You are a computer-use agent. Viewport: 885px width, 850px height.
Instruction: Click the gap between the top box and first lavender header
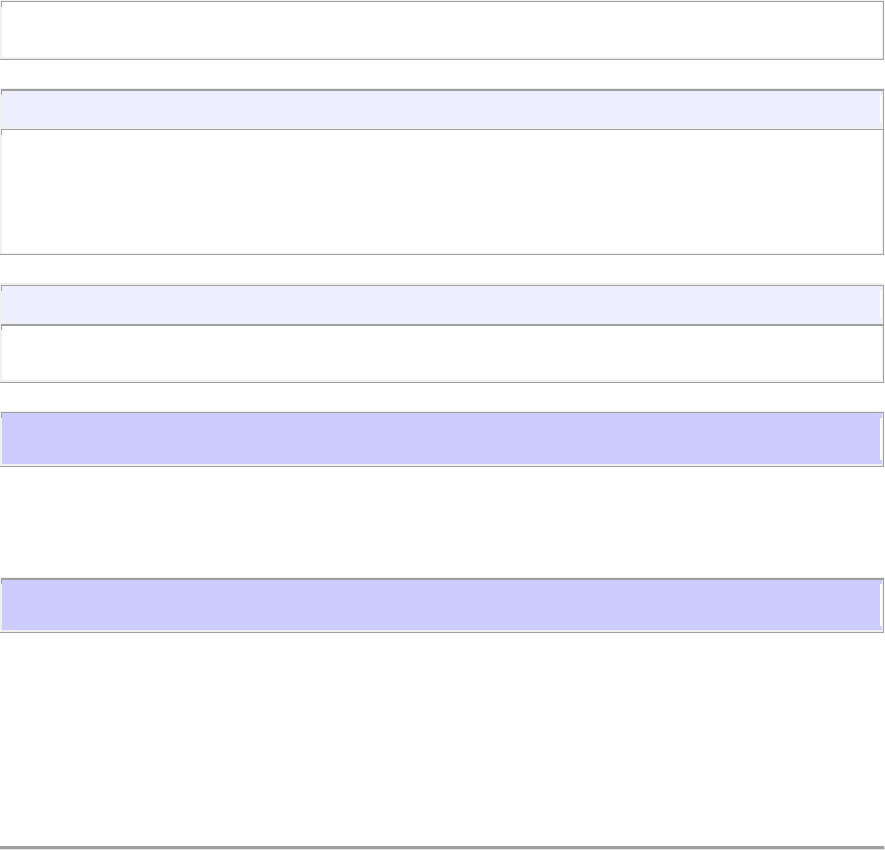[442, 74]
